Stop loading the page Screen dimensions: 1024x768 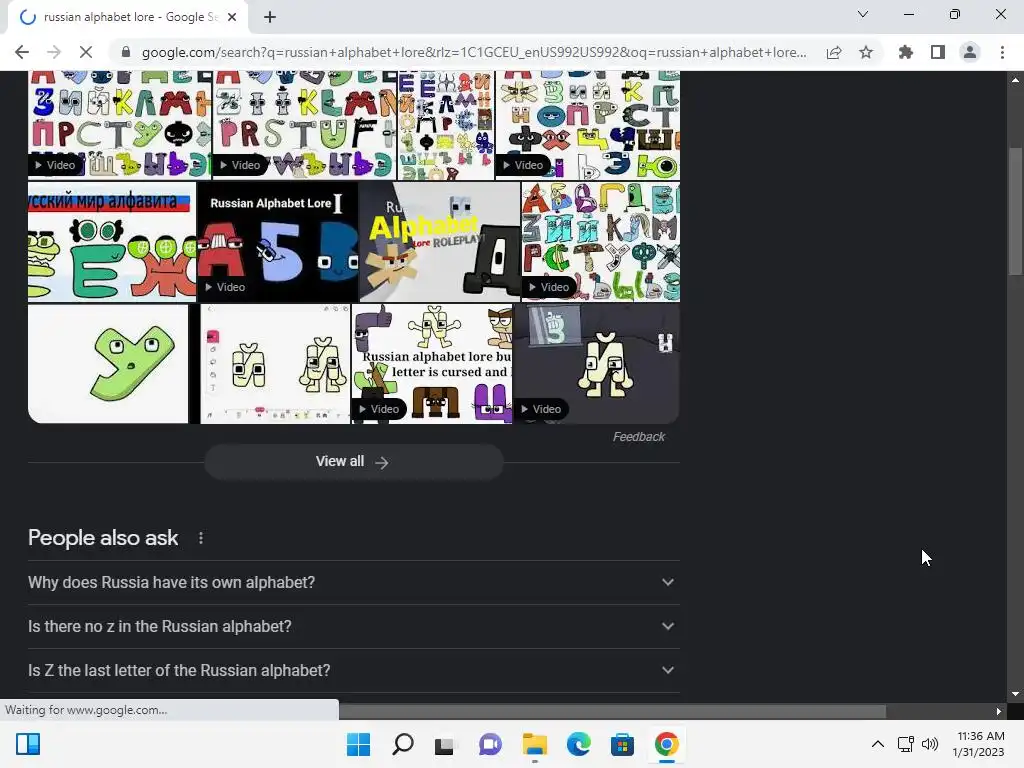click(x=86, y=52)
